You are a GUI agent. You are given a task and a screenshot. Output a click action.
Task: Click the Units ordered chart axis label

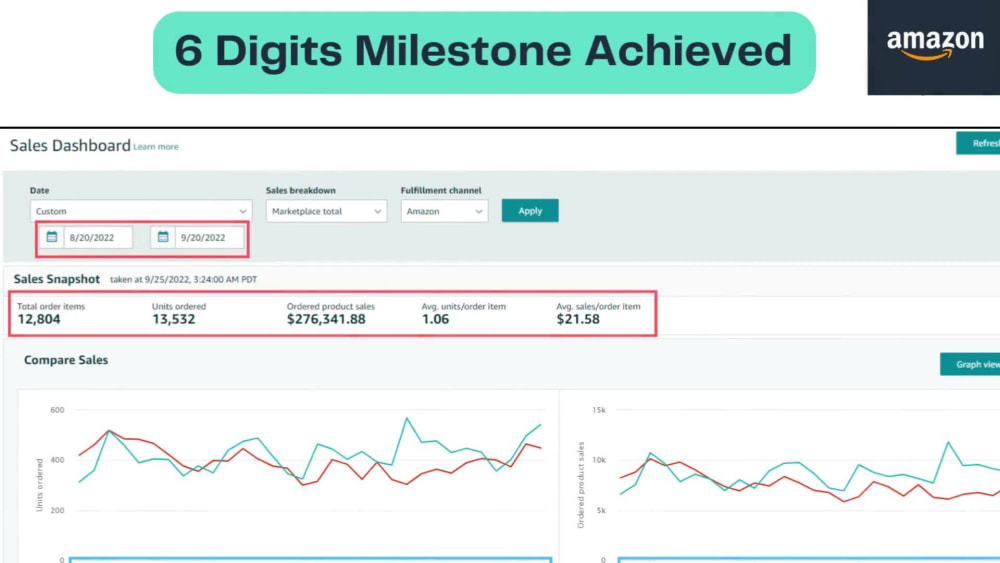[40, 485]
